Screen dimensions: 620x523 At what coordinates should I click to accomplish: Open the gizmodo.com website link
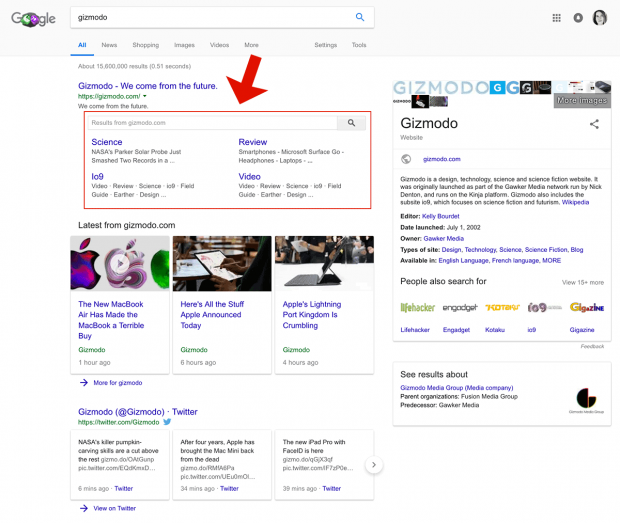[x=442, y=159]
